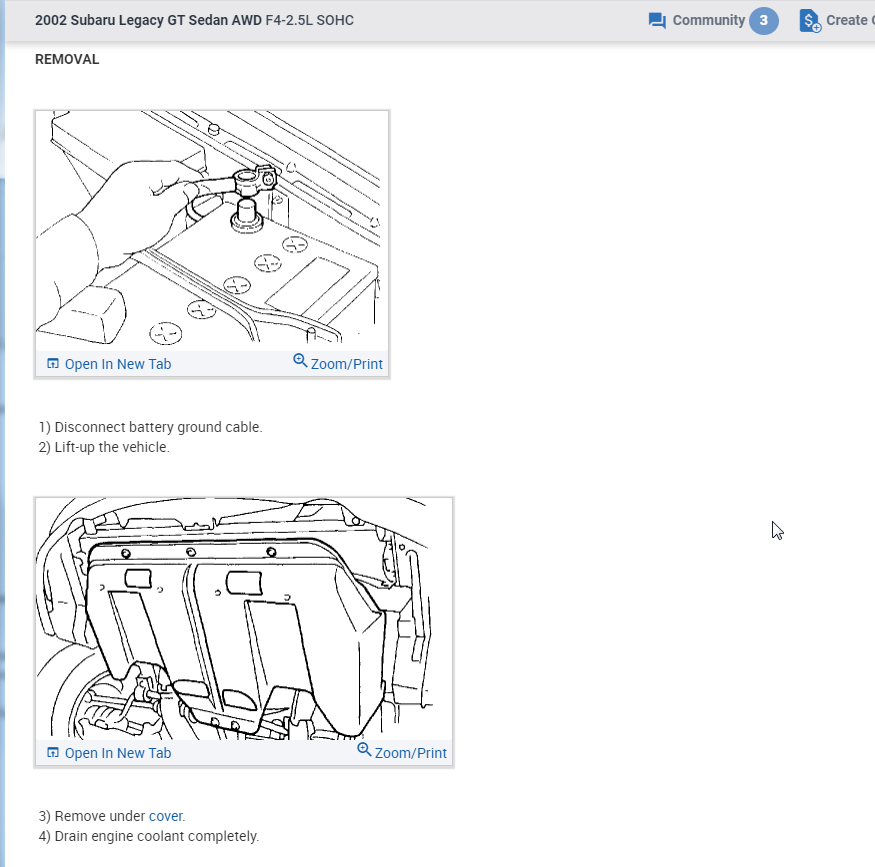875x867 pixels.
Task: Open battery diagram in new tab link
Action: (118, 364)
